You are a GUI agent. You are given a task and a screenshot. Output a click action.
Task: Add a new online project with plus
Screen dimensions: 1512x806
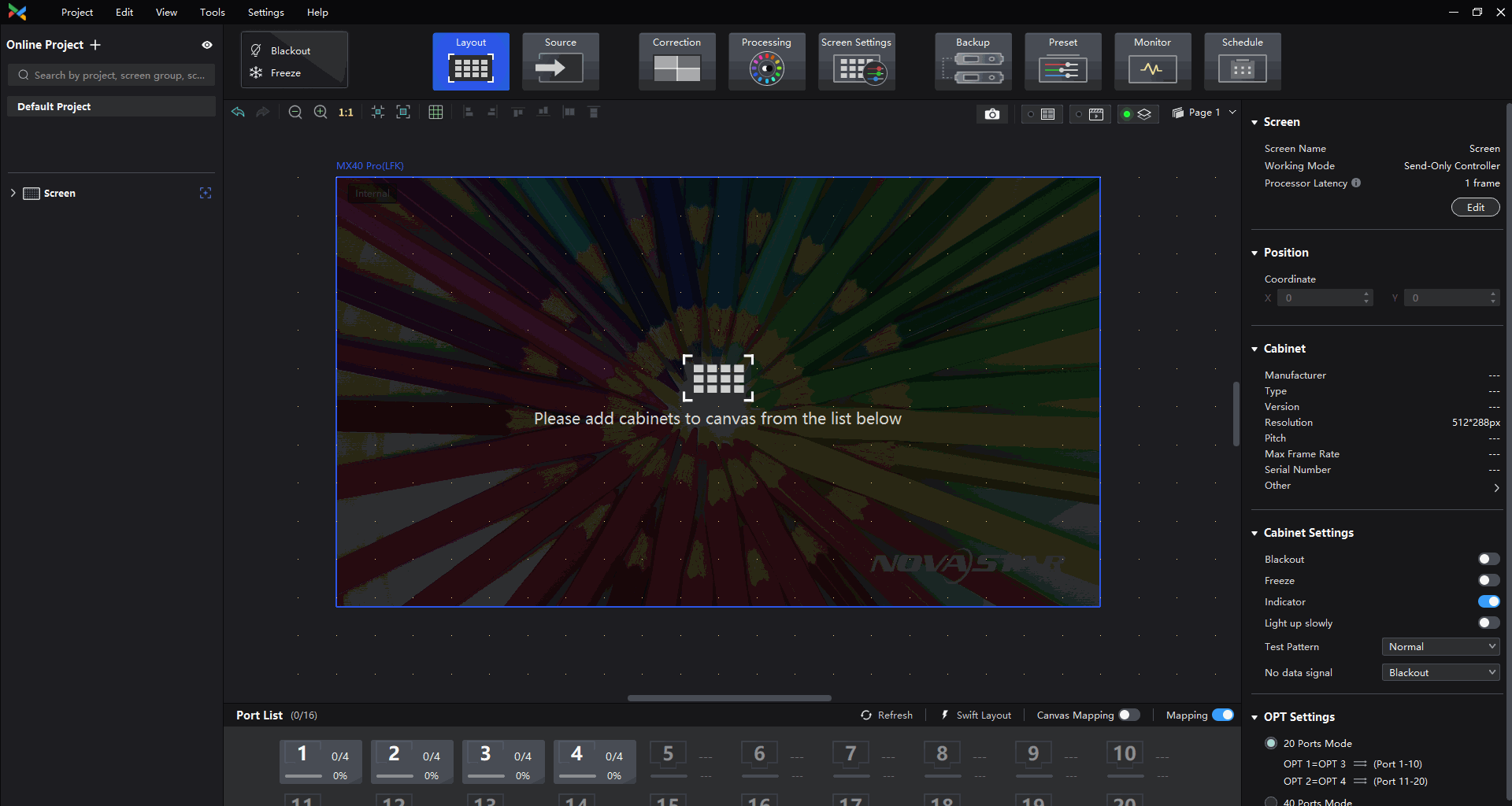(x=95, y=45)
